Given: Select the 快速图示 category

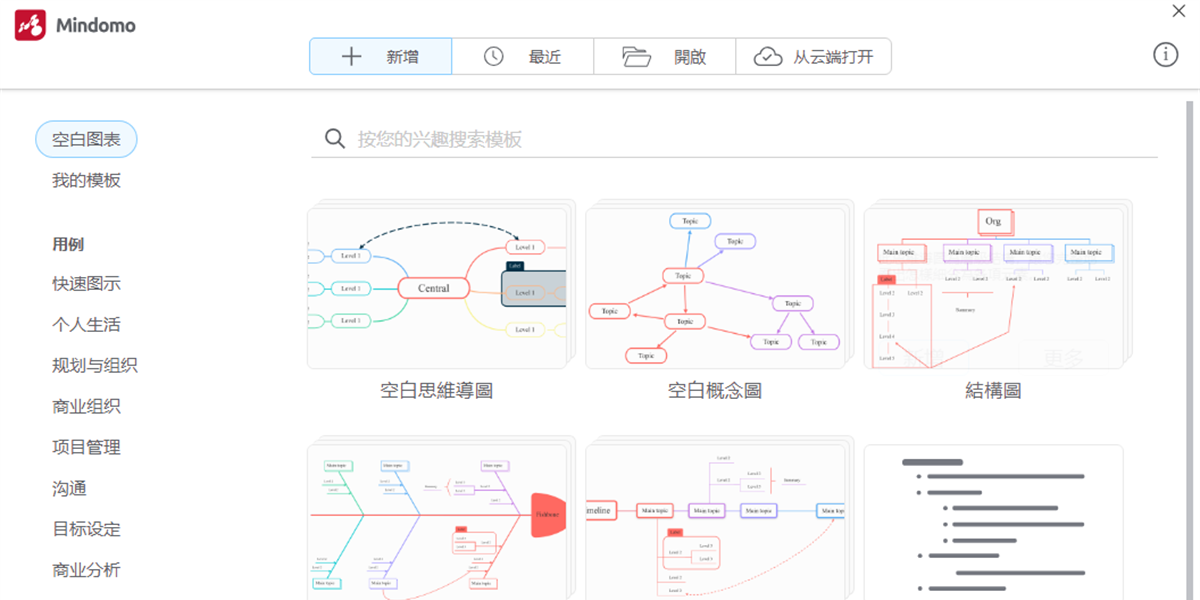Looking at the screenshot, I should point(86,284).
